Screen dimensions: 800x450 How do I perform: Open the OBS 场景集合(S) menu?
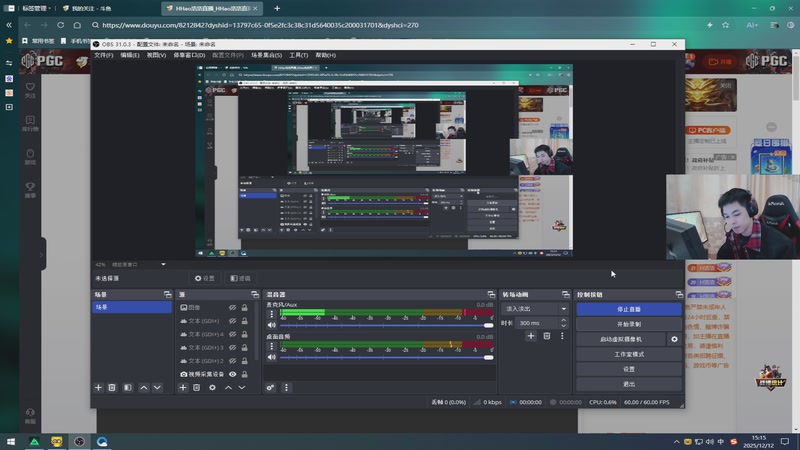(x=266, y=55)
